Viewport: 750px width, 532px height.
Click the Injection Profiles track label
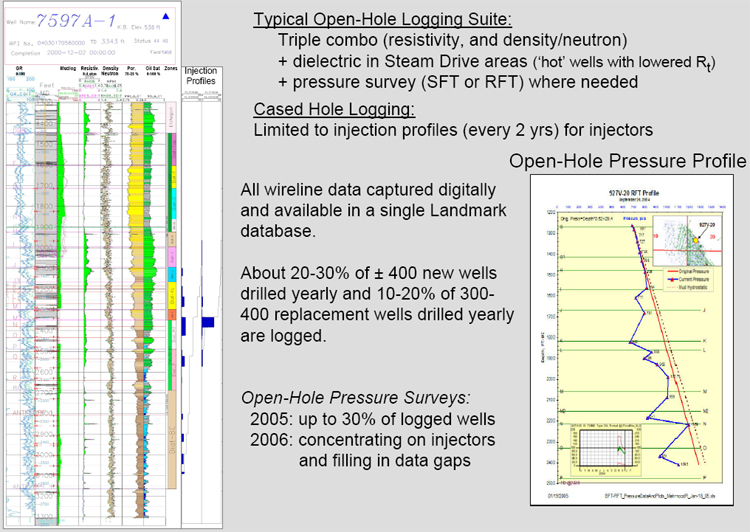click(201, 76)
